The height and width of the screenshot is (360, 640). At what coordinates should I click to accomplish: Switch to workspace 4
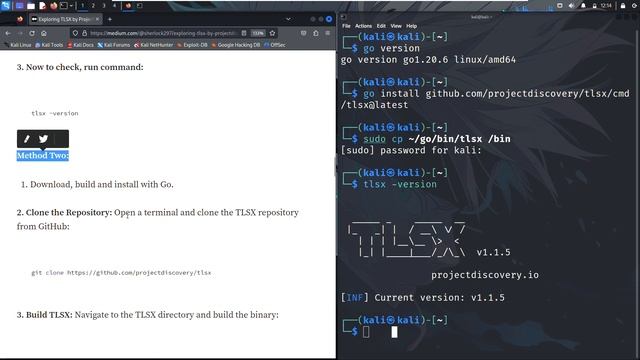pyautogui.click(x=114, y=6)
